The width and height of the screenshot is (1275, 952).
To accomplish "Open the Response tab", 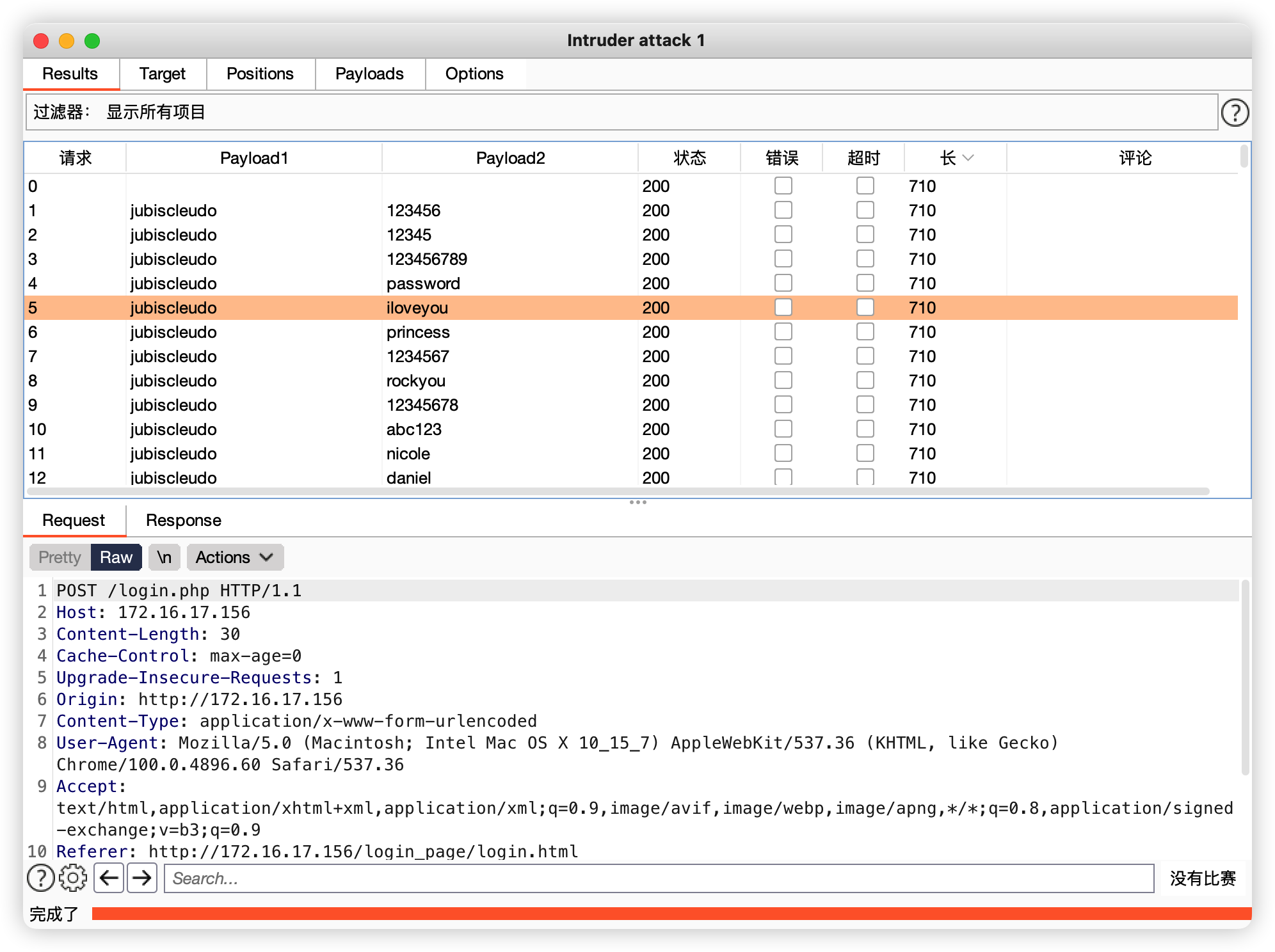I will 183,520.
